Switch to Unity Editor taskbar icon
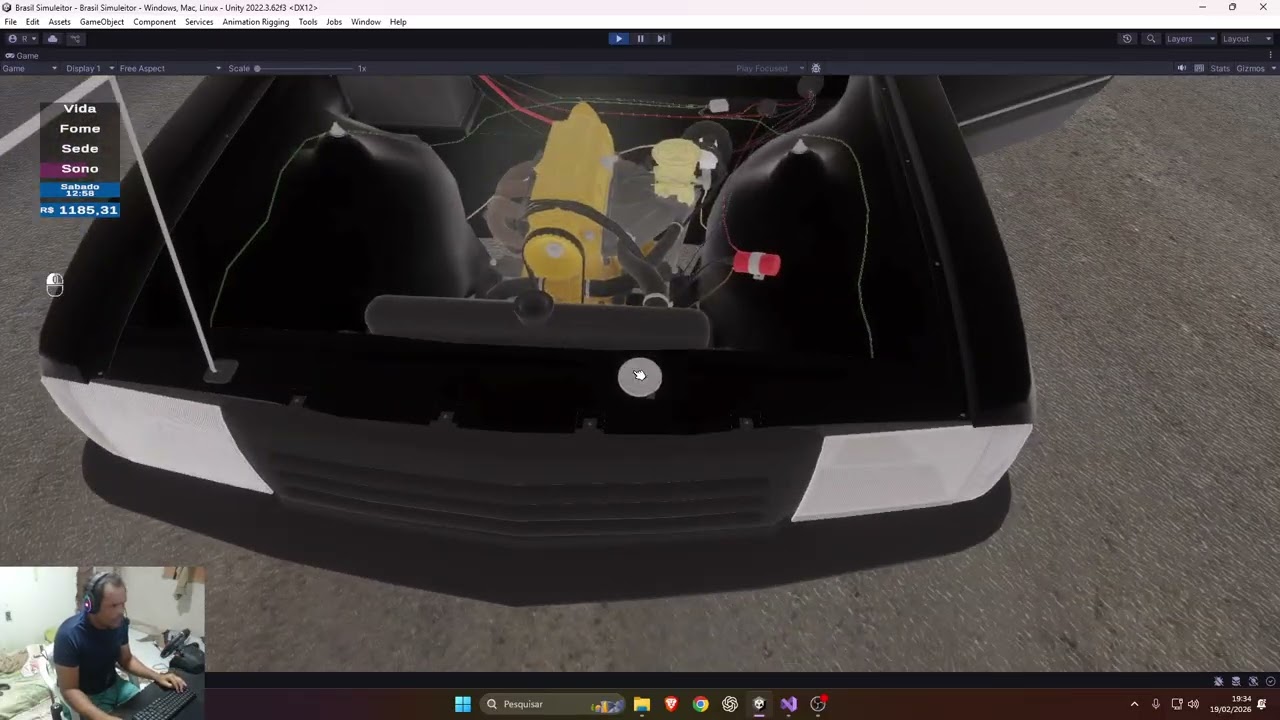 pyautogui.click(x=759, y=704)
